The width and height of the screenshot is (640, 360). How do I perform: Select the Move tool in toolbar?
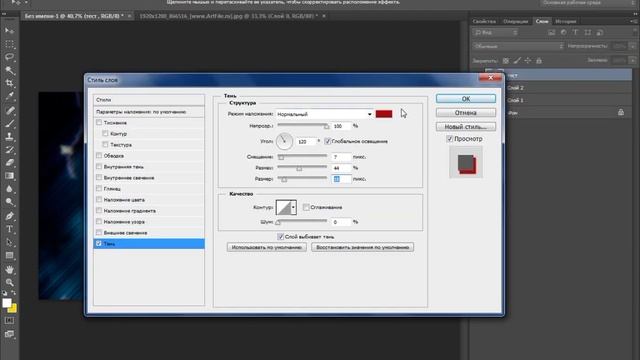[x=9, y=31]
